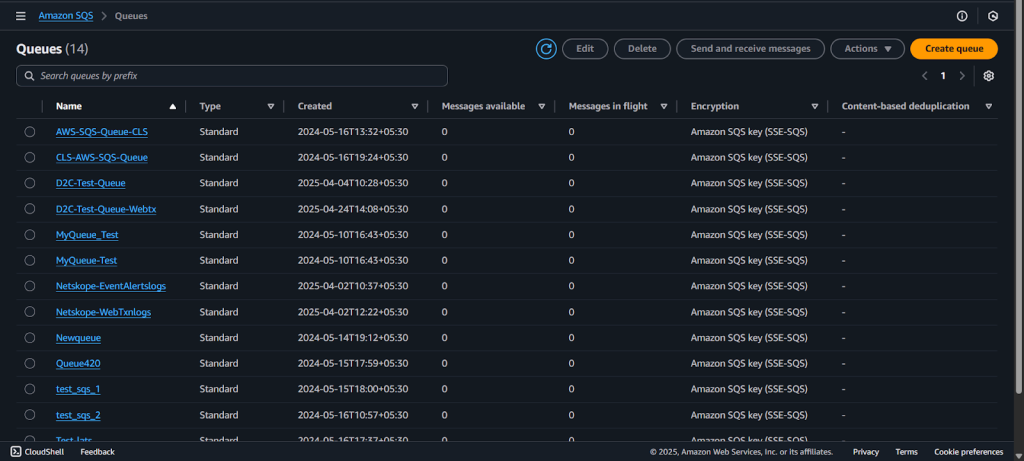Select MyQueue_Test radio button

coord(30,234)
